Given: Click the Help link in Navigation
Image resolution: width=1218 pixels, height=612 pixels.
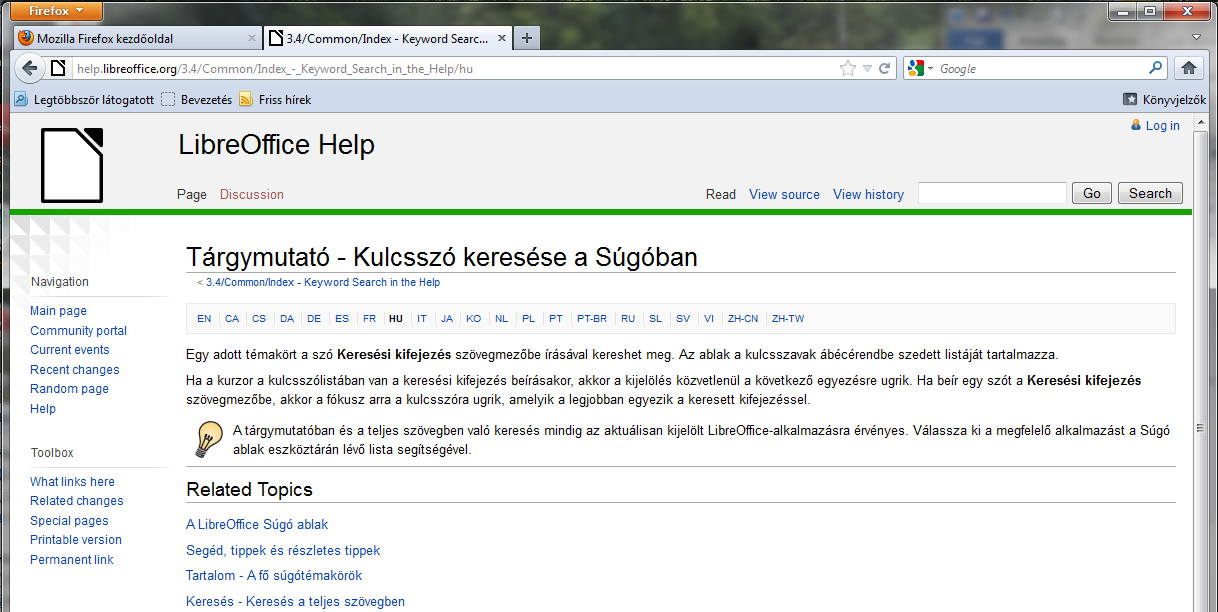Looking at the screenshot, I should [43, 409].
